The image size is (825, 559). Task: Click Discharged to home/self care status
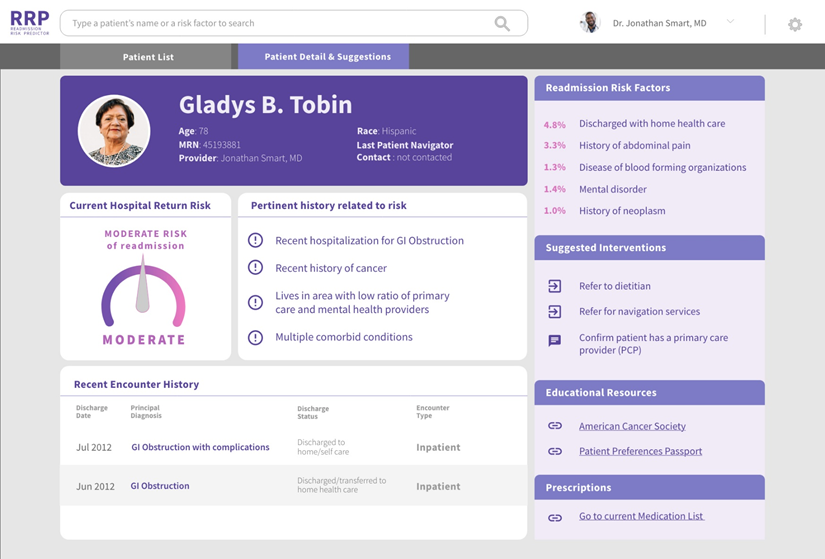click(323, 447)
